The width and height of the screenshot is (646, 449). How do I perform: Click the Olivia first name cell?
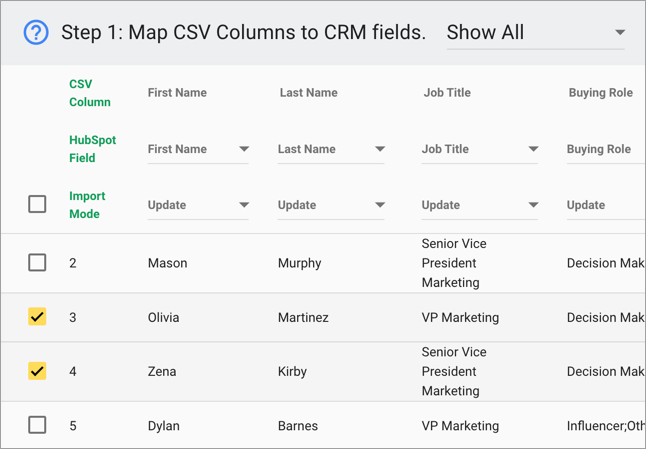(164, 317)
